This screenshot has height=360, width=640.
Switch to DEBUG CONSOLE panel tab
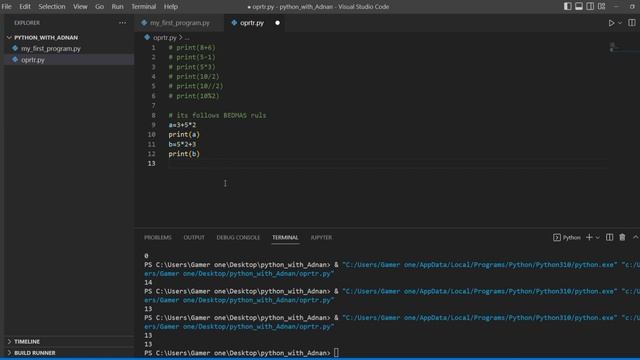[238, 238]
